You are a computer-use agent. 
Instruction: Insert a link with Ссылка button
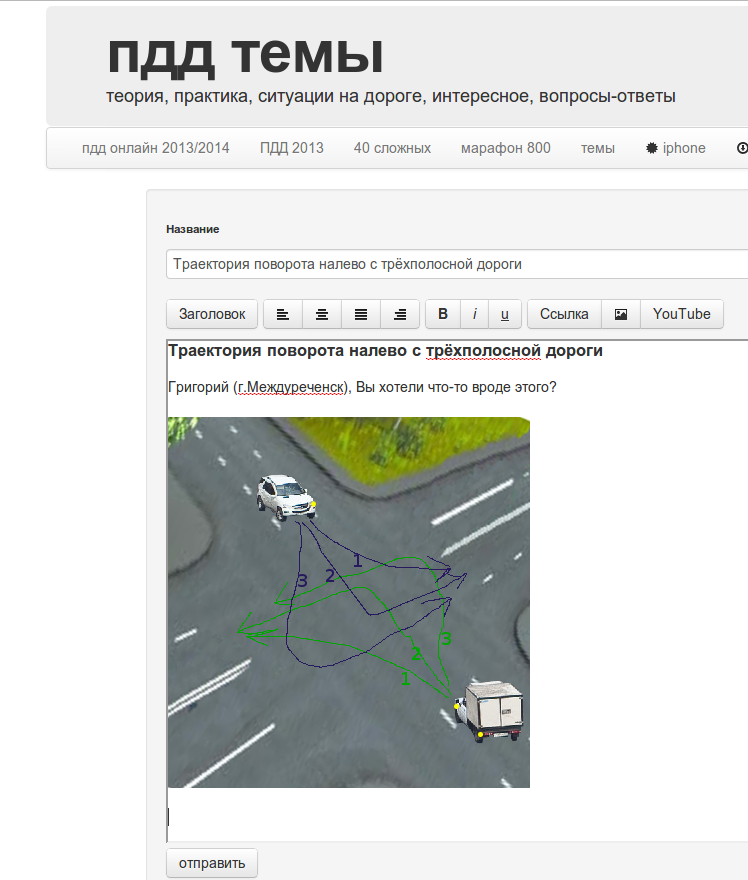(x=564, y=314)
